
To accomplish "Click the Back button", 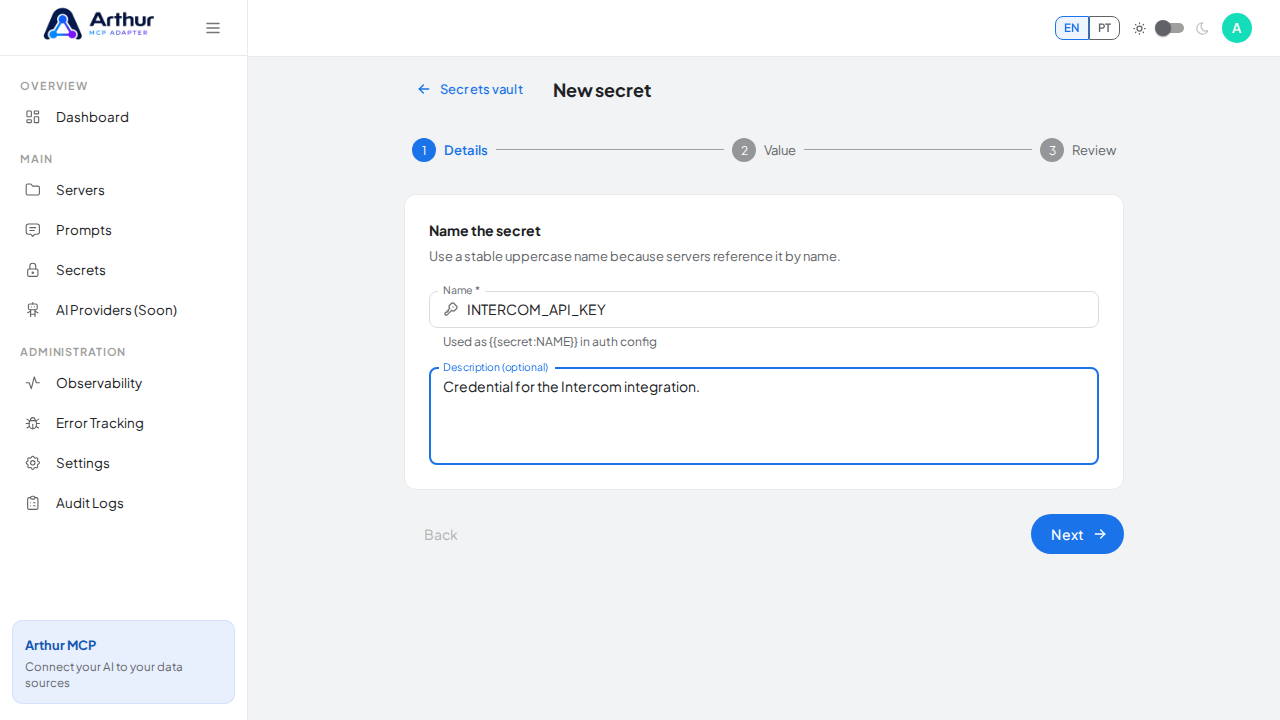I will click(x=441, y=534).
